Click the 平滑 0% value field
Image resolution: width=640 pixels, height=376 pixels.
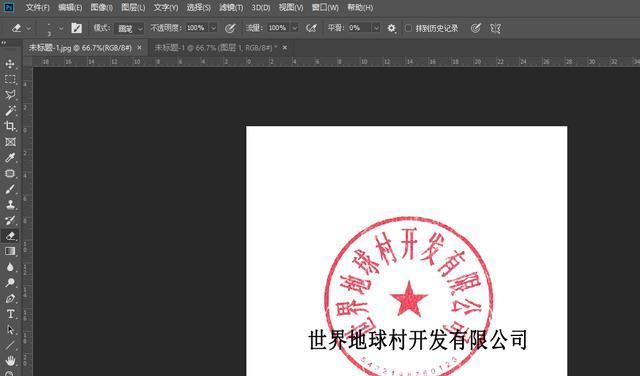coord(360,28)
